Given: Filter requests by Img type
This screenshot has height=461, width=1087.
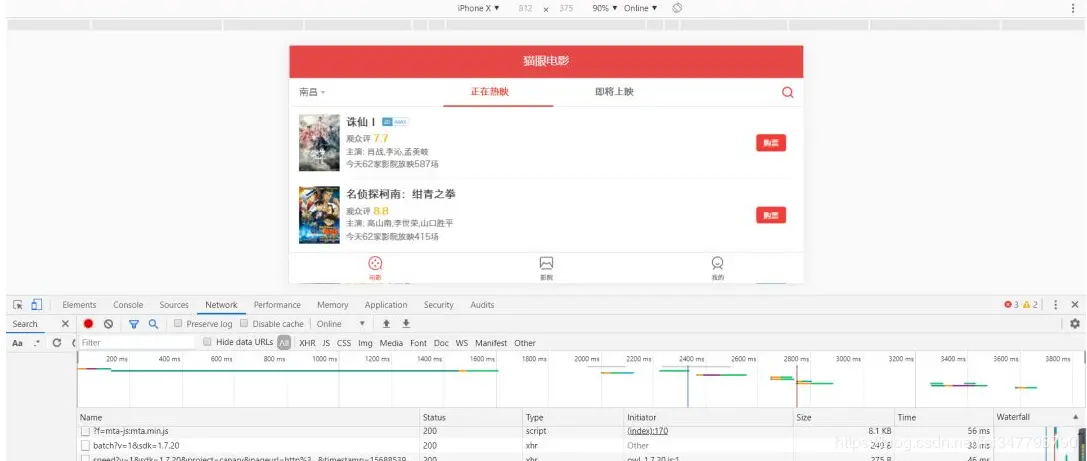Looking at the screenshot, I should coord(365,342).
